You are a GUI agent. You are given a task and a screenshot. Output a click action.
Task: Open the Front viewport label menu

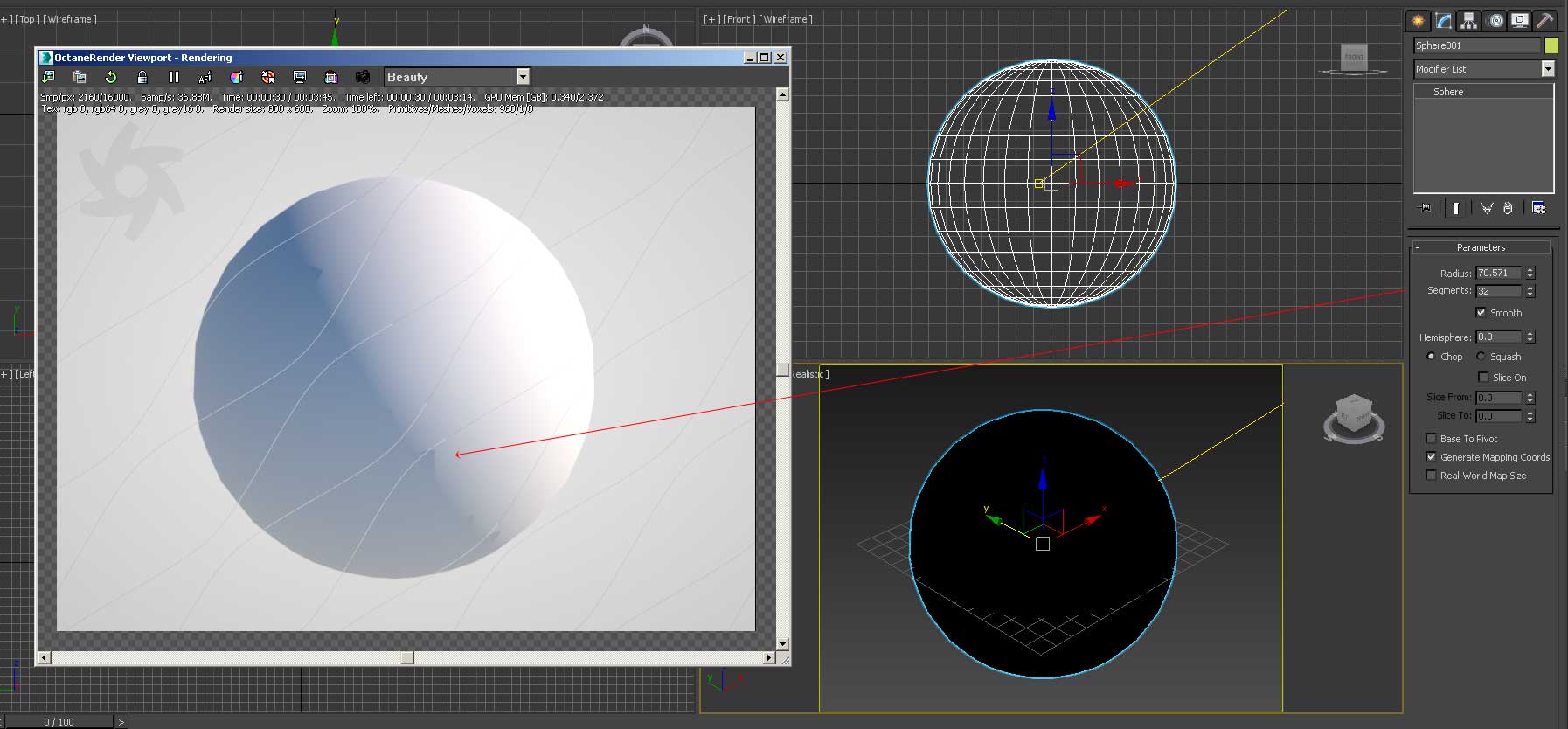[x=740, y=19]
